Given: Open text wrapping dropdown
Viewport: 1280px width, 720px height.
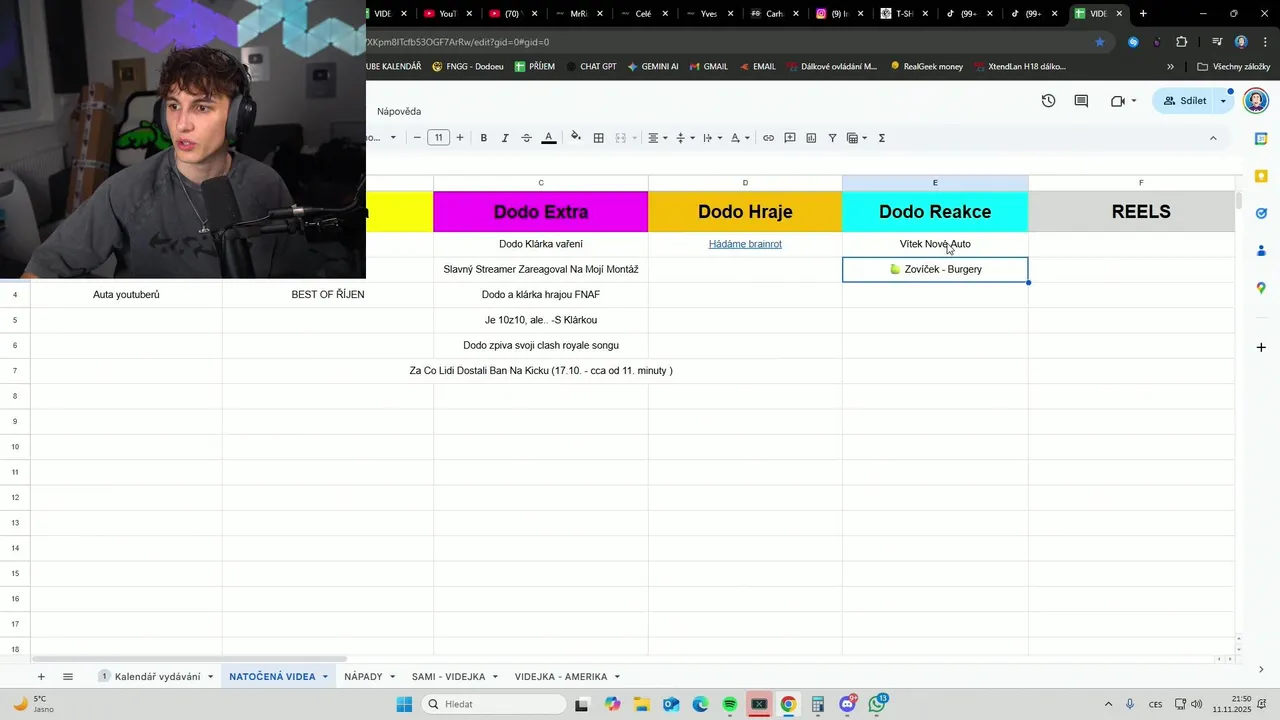Looking at the screenshot, I should [x=712, y=138].
